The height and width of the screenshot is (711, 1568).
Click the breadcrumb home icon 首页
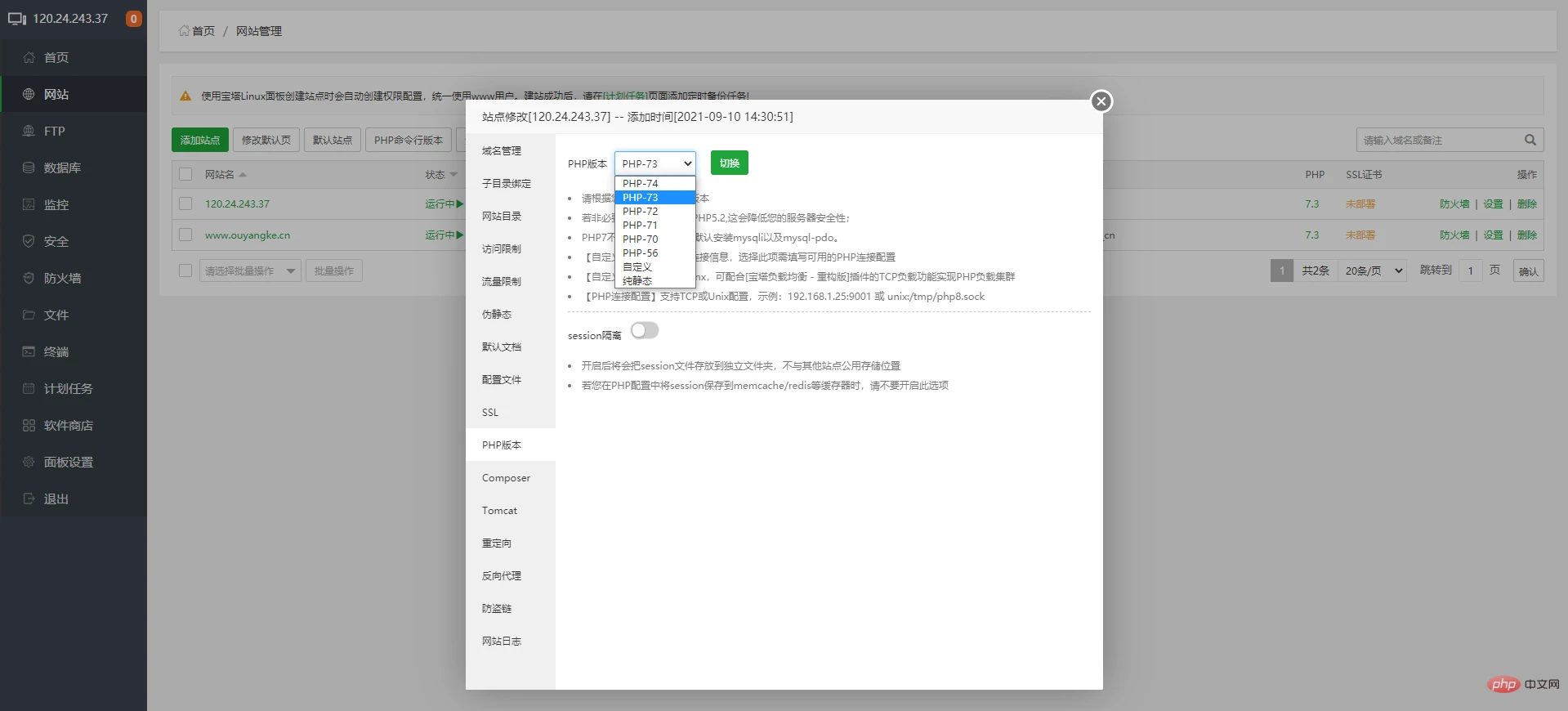(184, 30)
